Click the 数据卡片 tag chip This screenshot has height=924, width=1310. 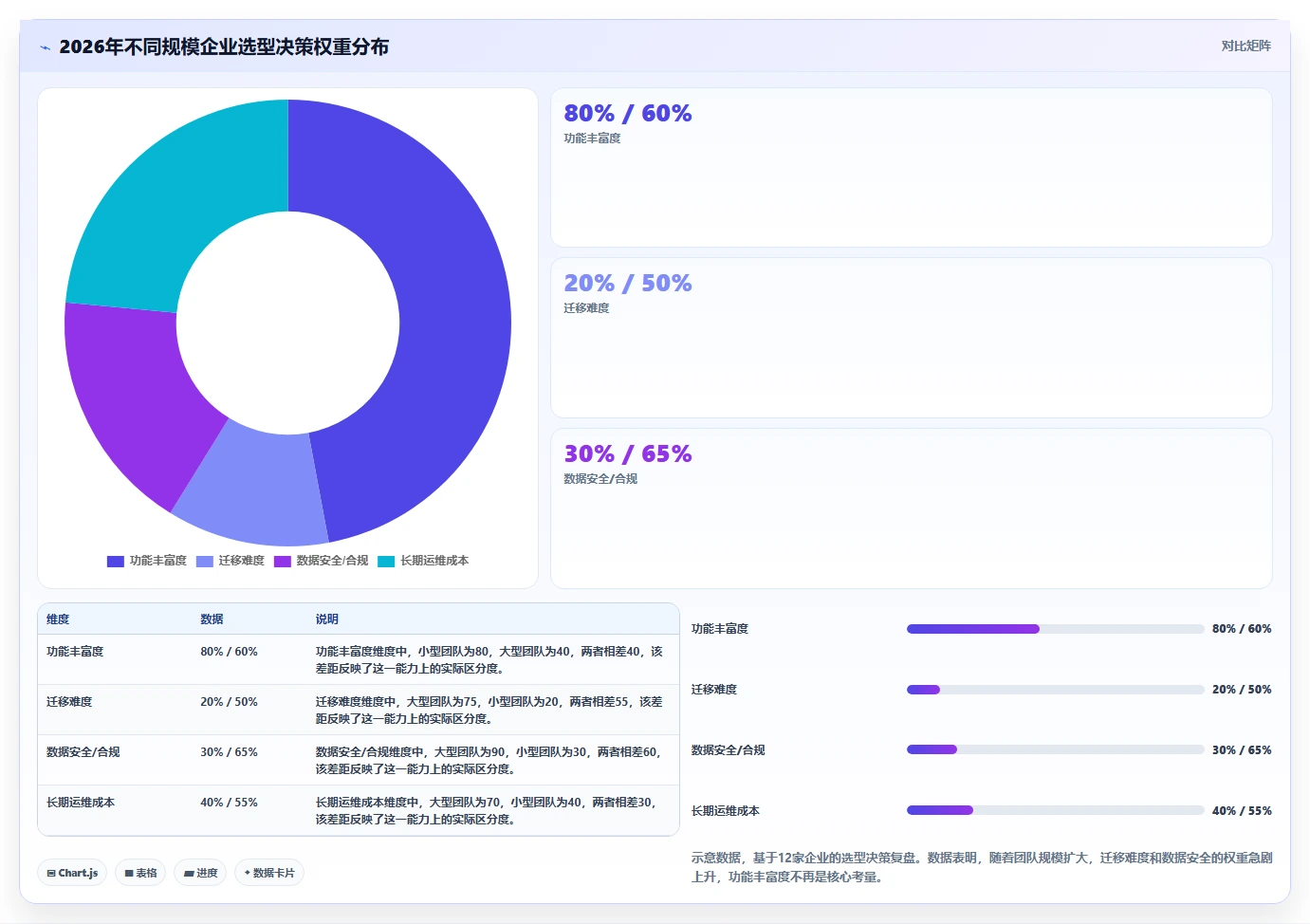click(269, 873)
